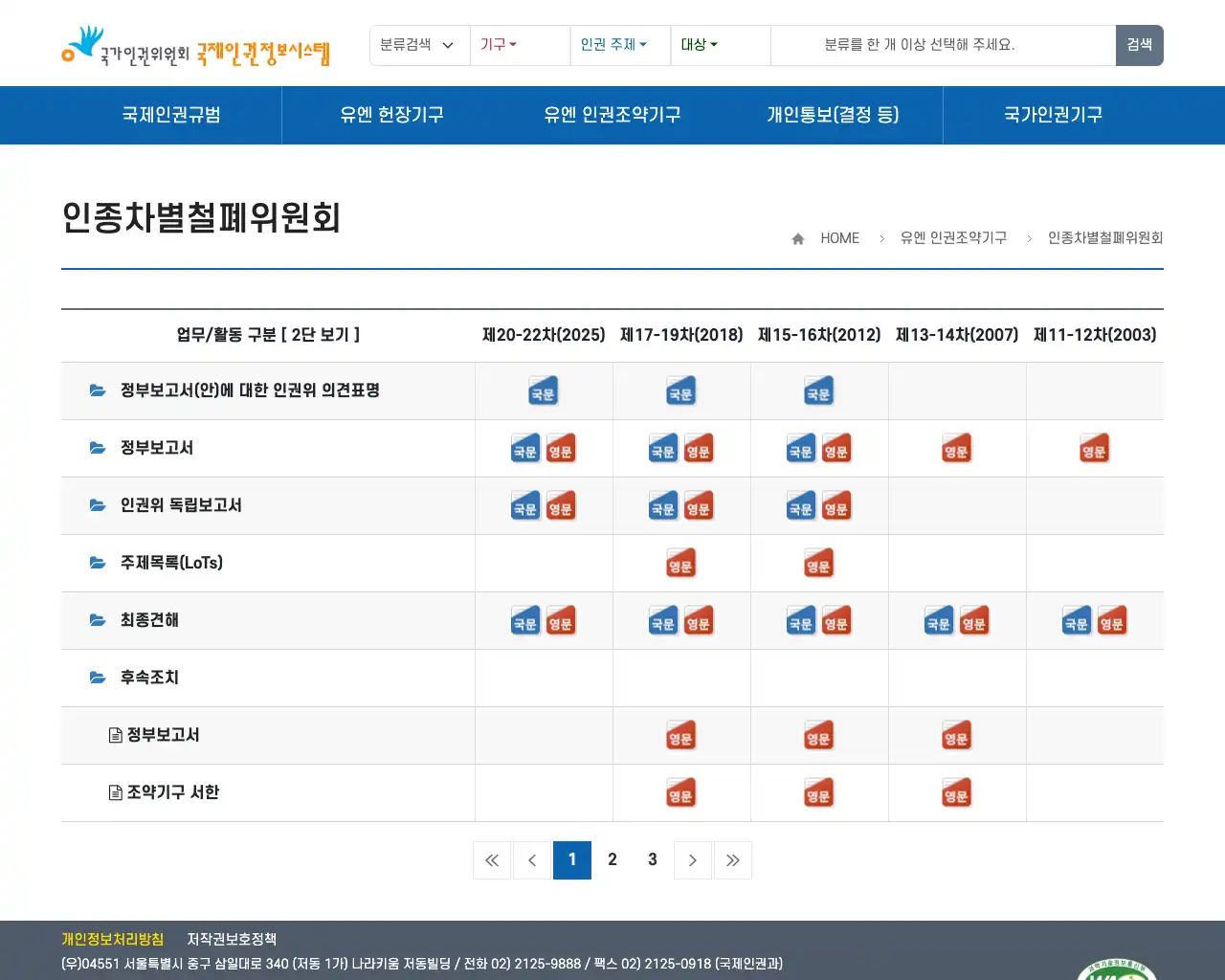Click the 검색 search button

point(1139,45)
